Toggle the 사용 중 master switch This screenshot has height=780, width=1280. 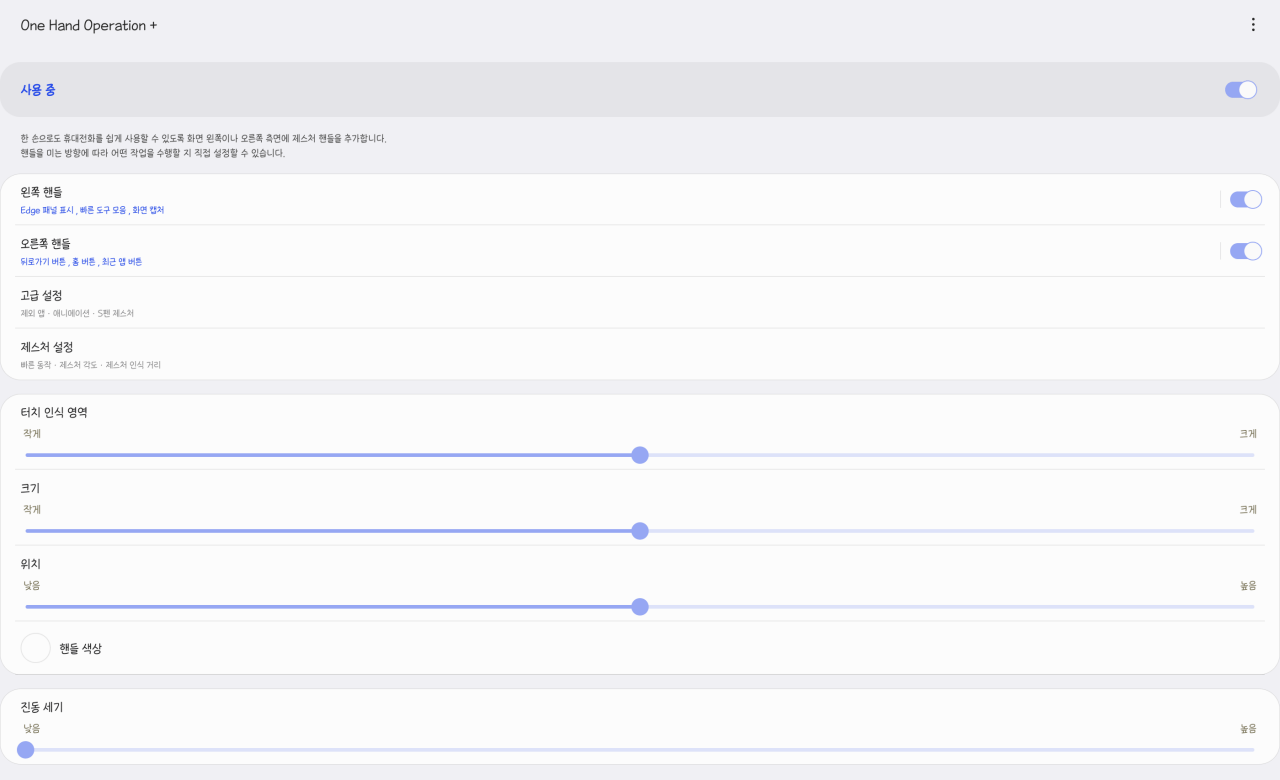1241,90
